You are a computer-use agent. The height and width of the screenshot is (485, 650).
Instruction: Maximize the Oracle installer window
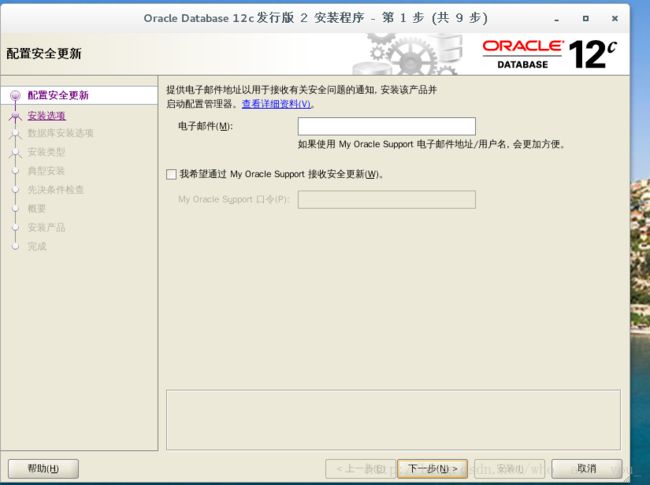coord(586,18)
